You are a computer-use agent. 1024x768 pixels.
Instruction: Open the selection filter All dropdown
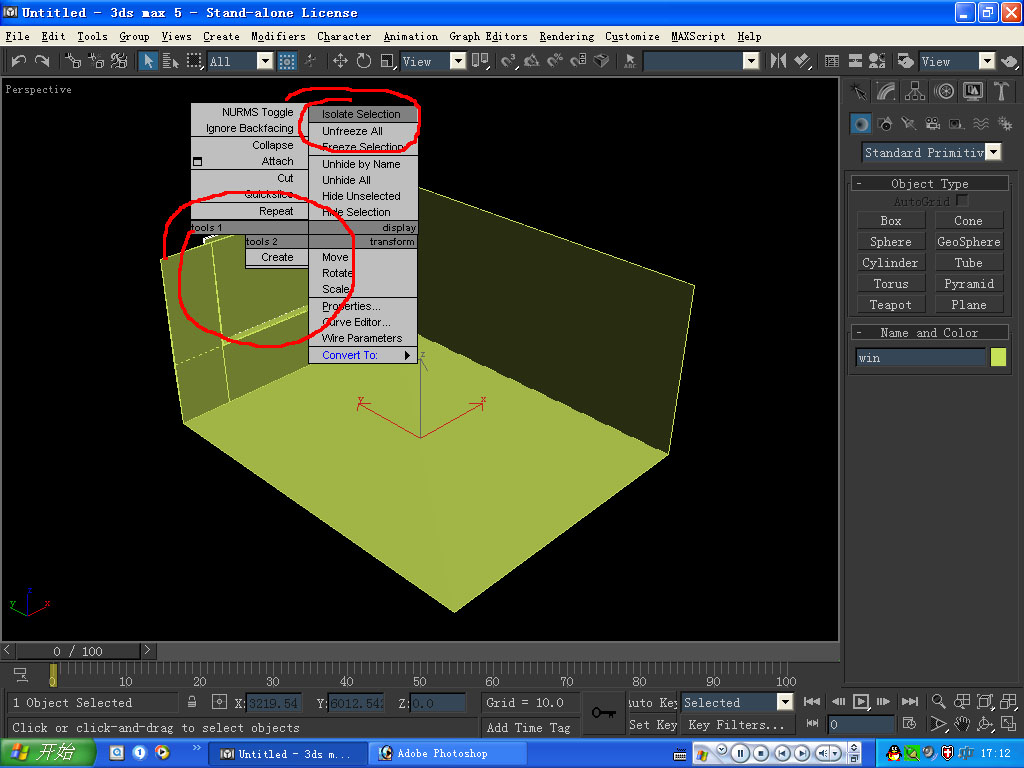(x=264, y=61)
